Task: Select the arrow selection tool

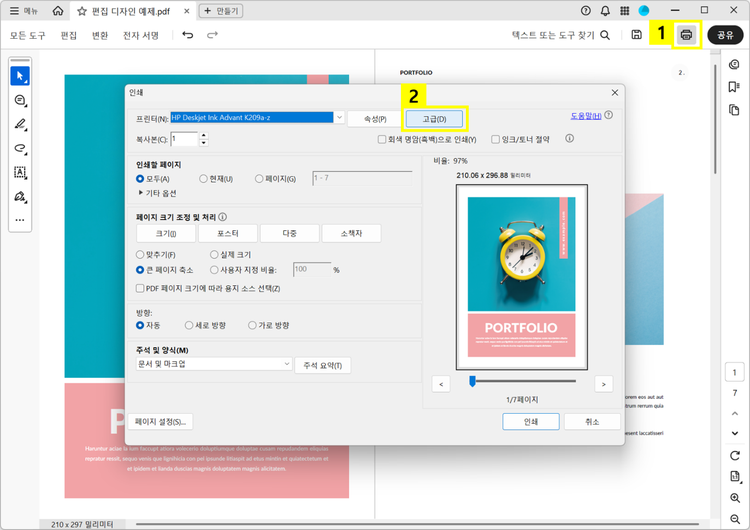Action: click(x=20, y=76)
